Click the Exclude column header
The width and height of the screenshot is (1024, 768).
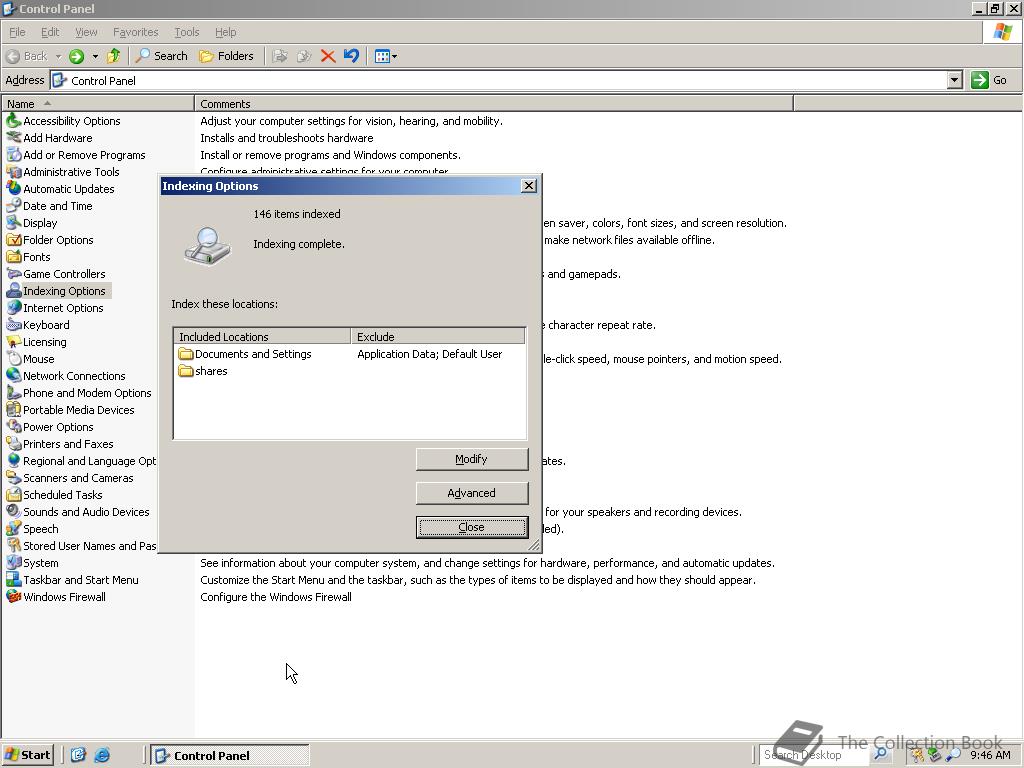pos(438,336)
